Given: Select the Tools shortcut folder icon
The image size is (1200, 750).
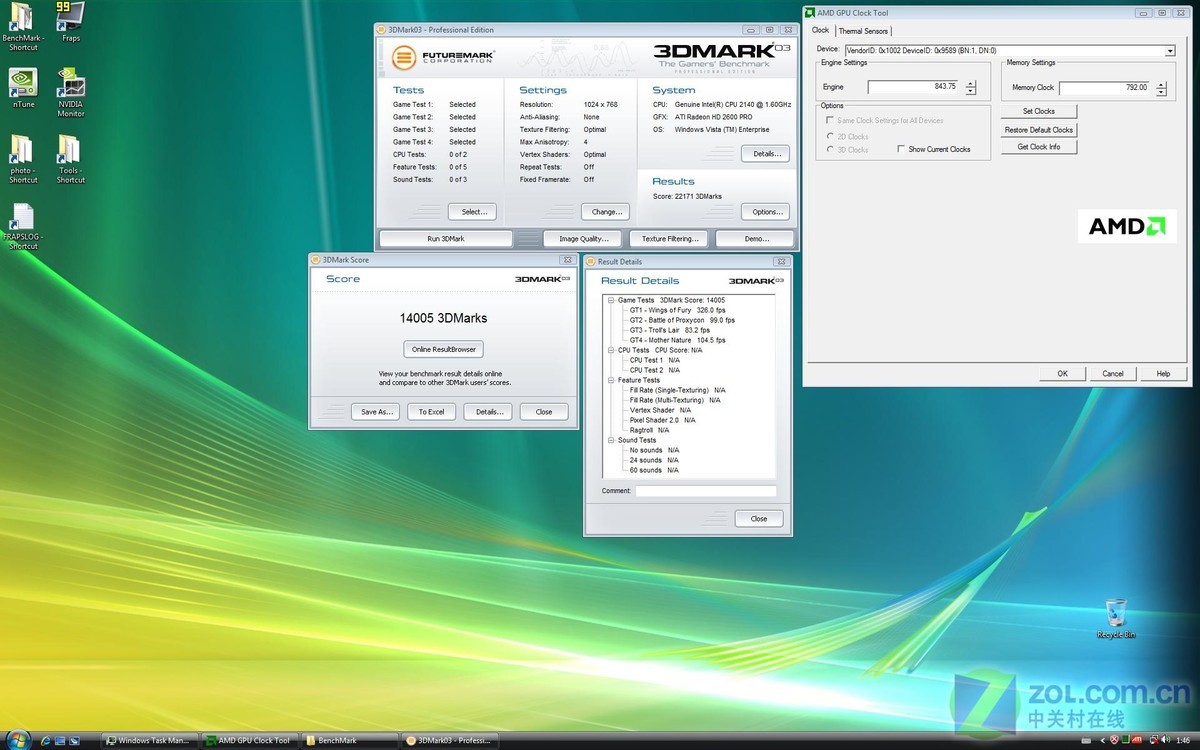Looking at the screenshot, I should click(70, 150).
